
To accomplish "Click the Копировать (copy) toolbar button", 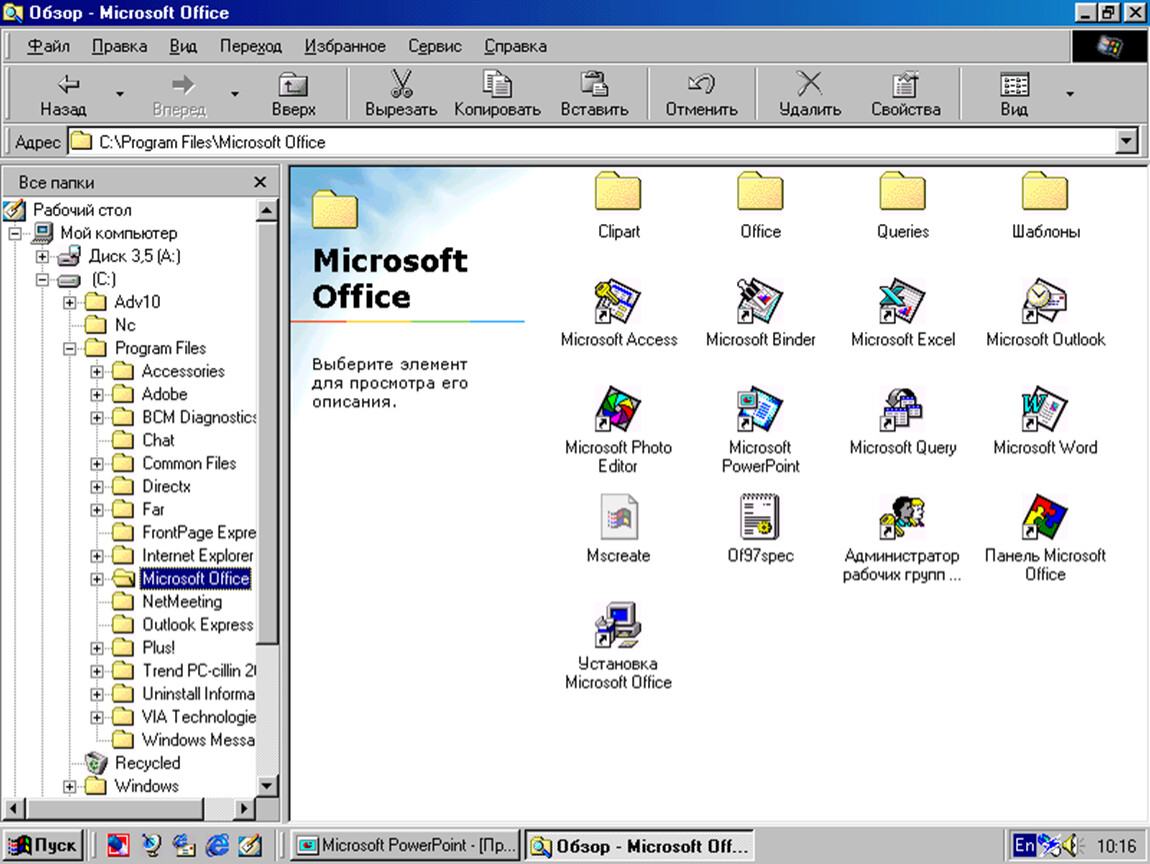I will [x=497, y=94].
